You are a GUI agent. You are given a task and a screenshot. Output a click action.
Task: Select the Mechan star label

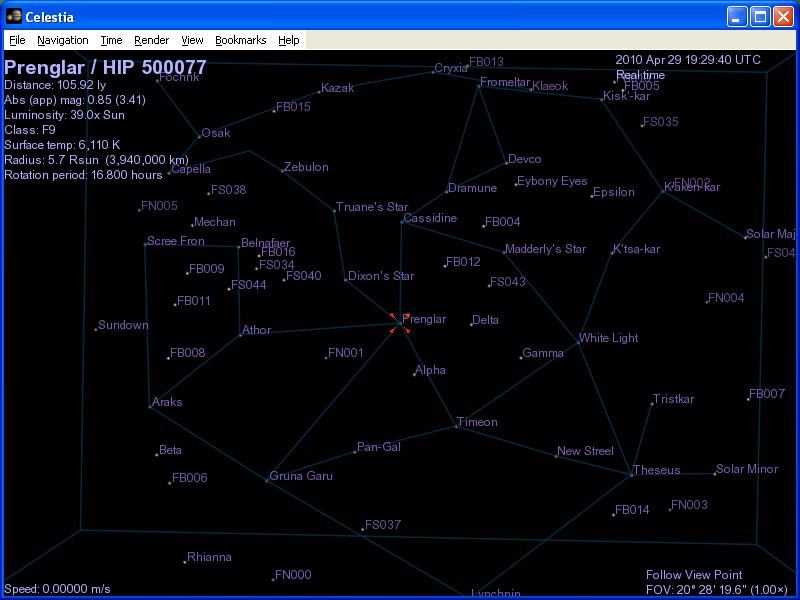(x=215, y=222)
